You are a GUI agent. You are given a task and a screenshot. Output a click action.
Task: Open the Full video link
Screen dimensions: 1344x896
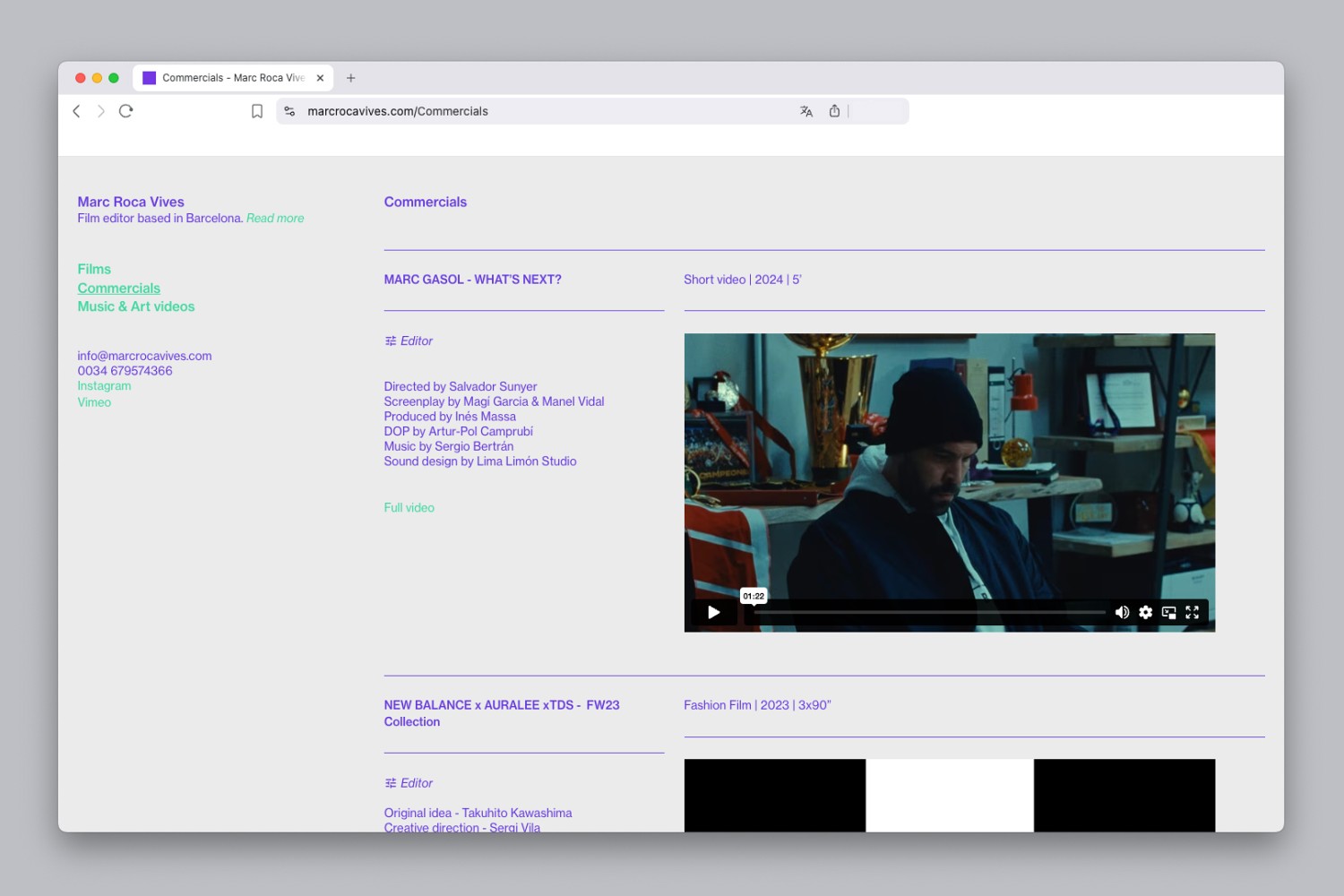point(409,507)
